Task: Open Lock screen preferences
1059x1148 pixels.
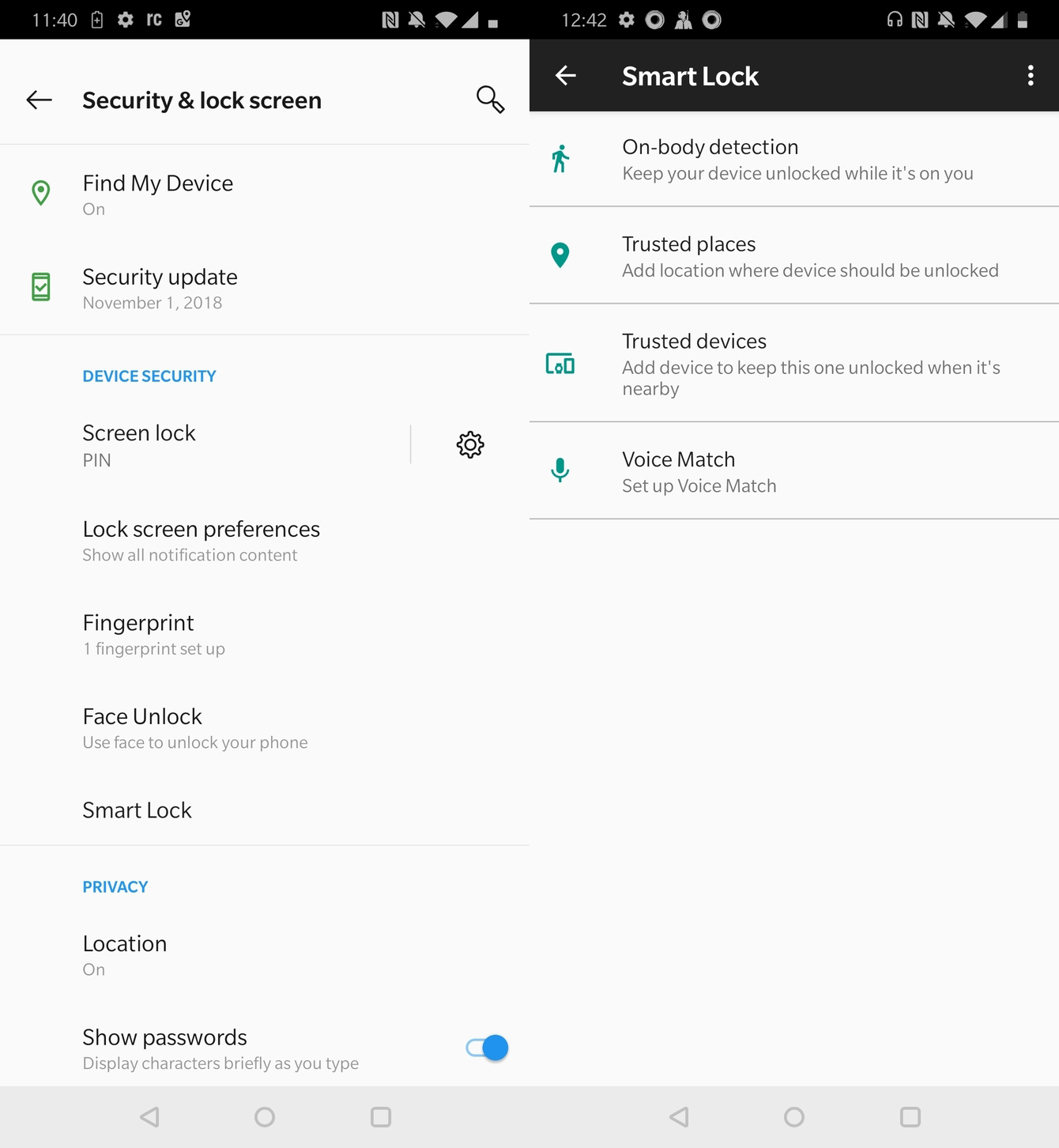Action: [x=201, y=541]
